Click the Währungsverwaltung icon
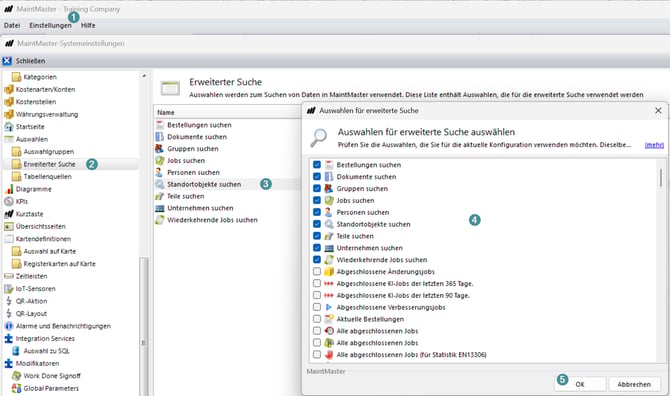 pyautogui.click(x=9, y=114)
